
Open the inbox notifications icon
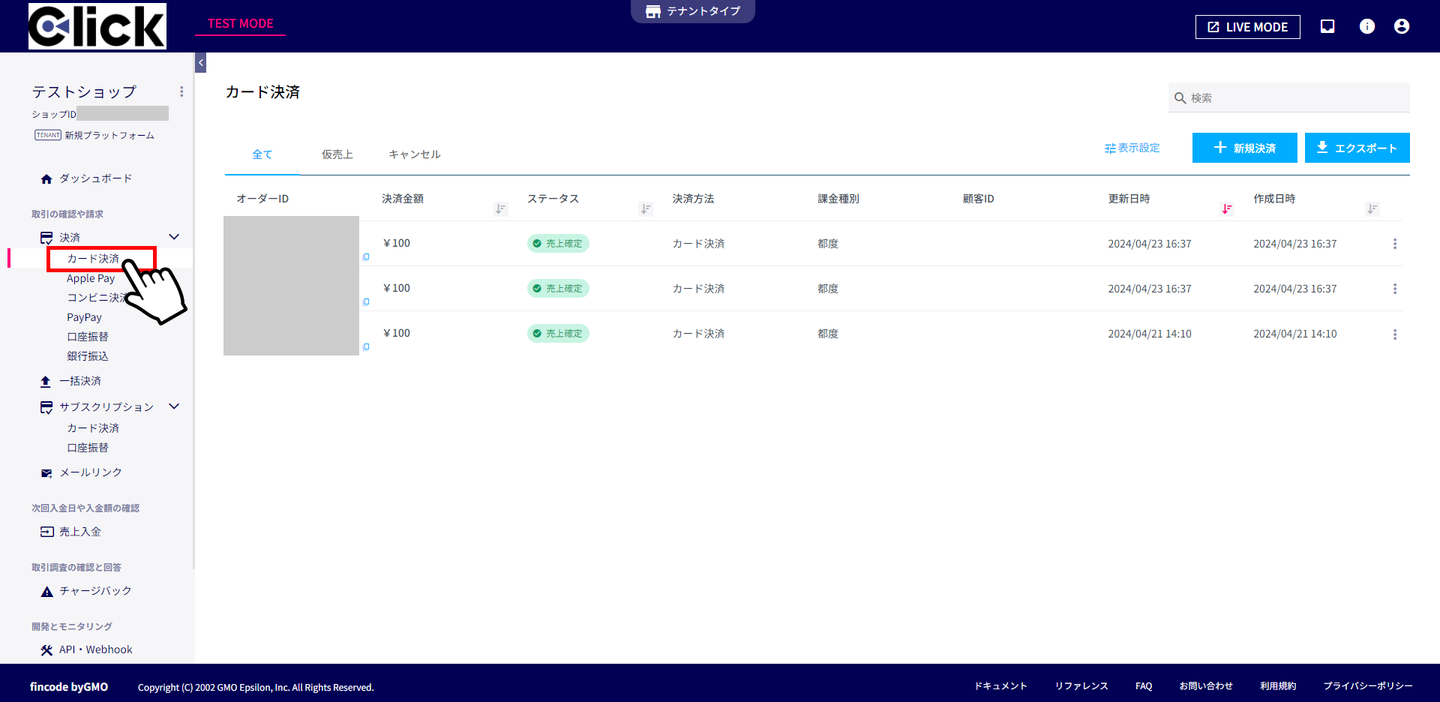tap(1327, 27)
